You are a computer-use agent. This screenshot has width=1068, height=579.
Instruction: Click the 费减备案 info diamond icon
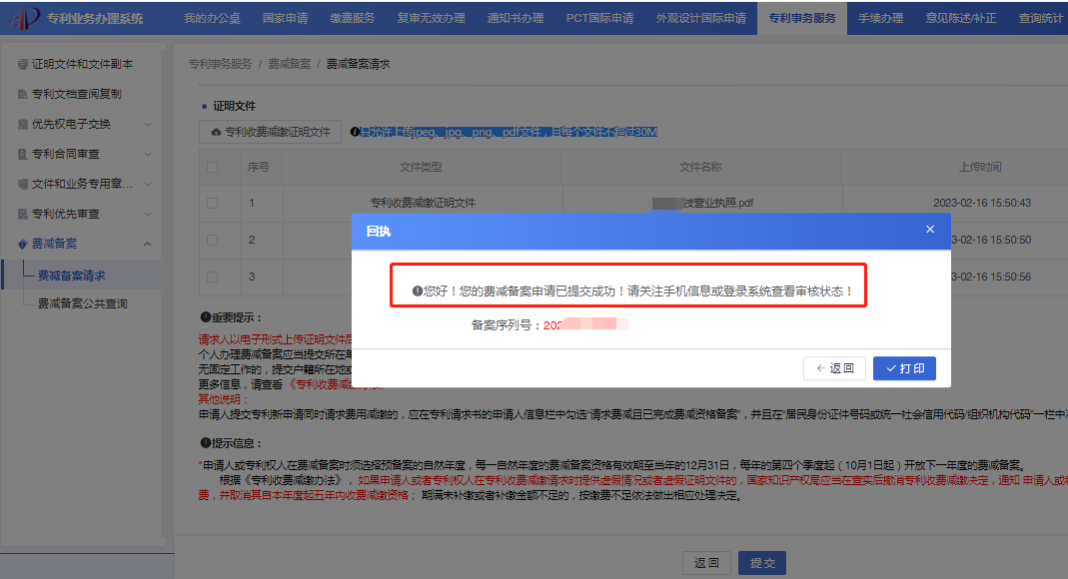(x=22, y=242)
